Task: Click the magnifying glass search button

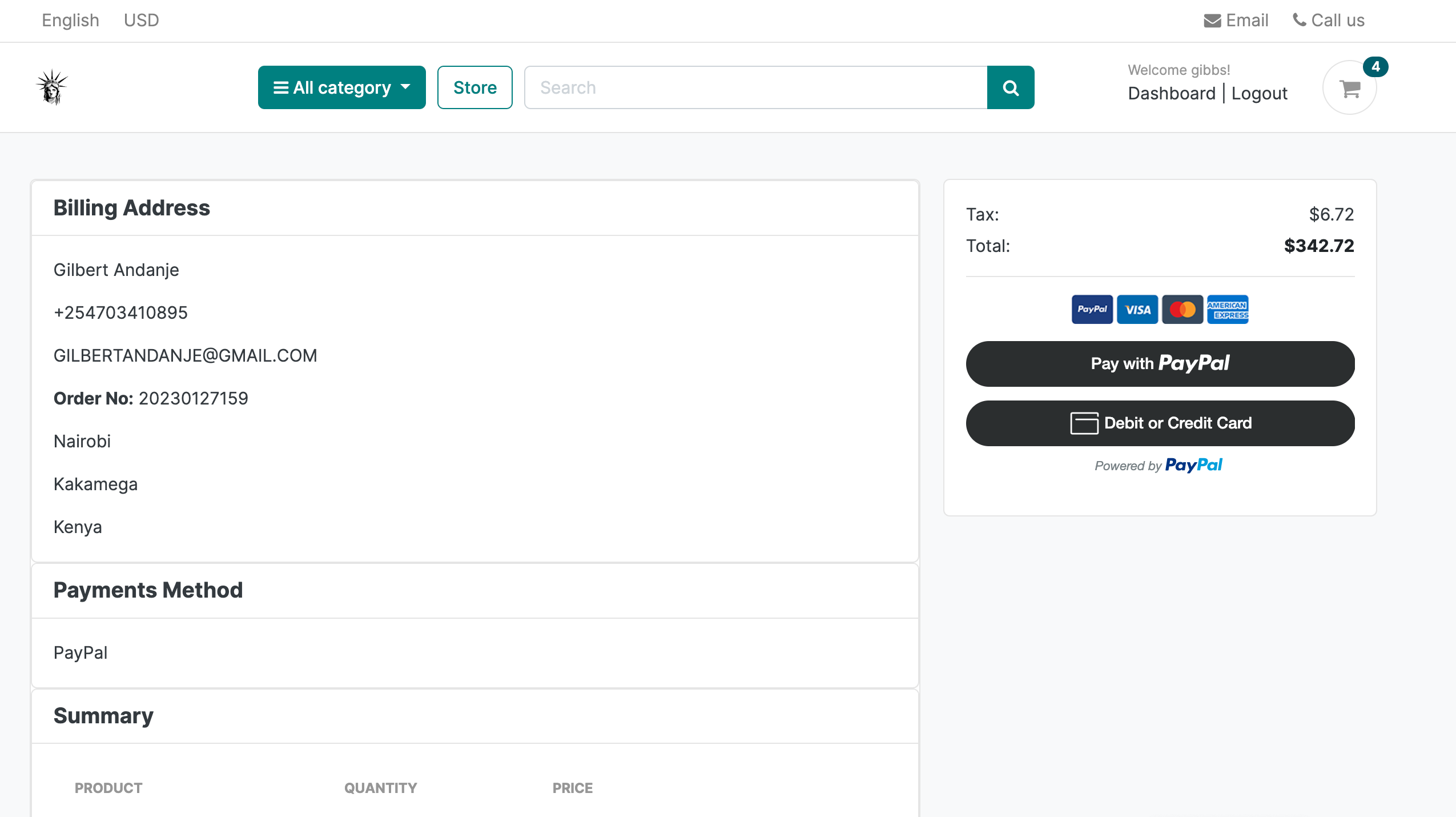Action: click(x=1010, y=87)
